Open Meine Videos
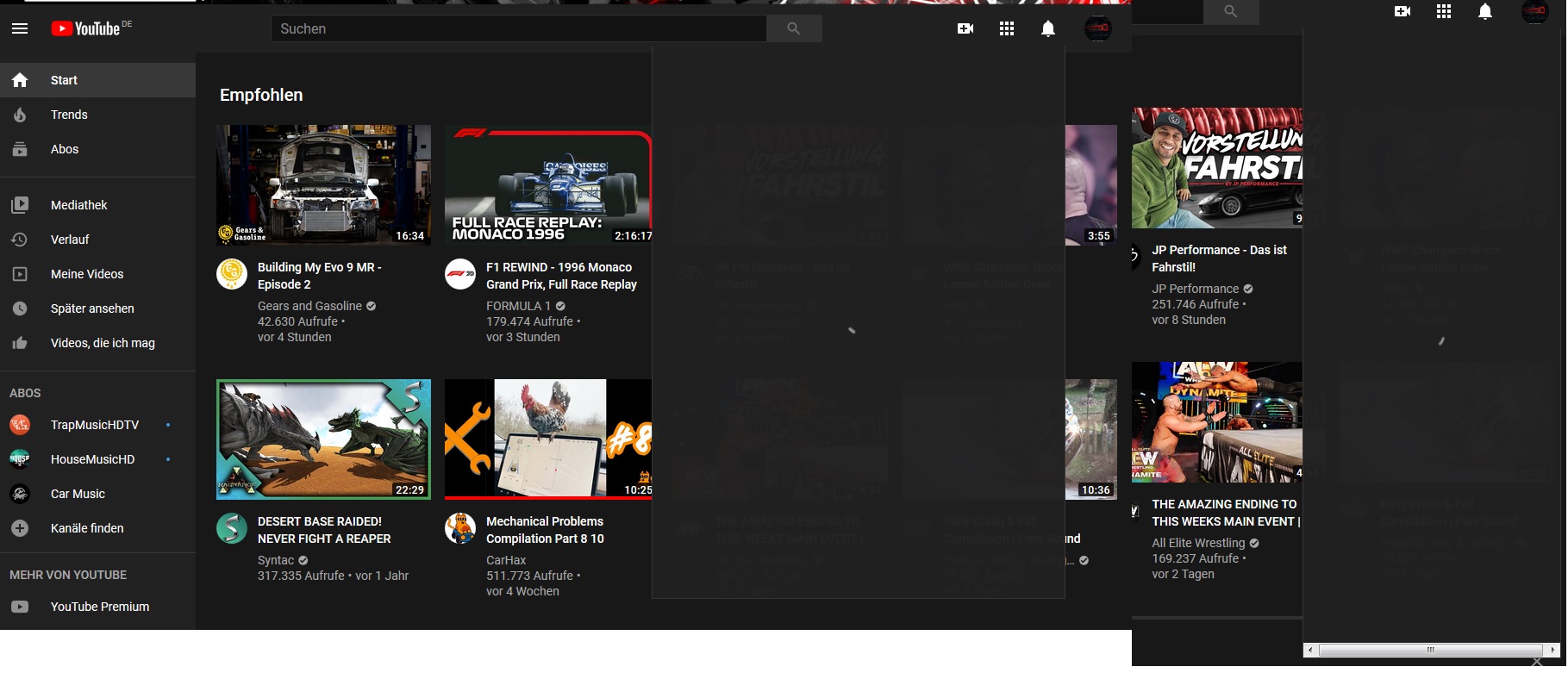This screenshot has height=679, width=1568. click(97, 274)
